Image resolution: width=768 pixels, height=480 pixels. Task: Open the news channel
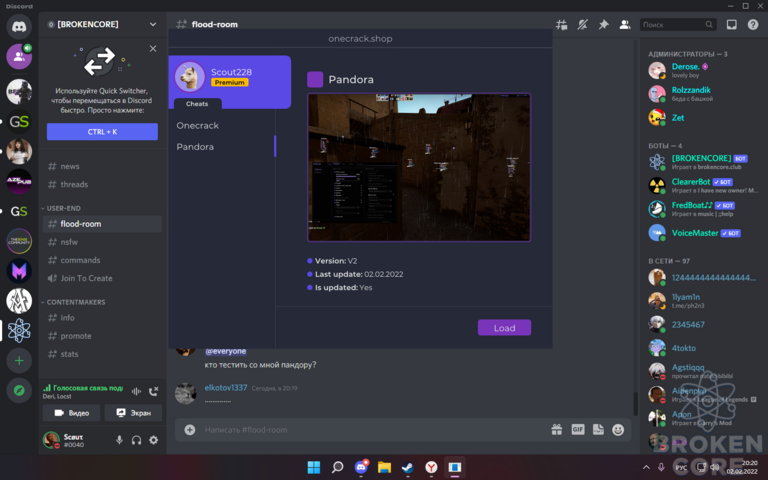click(102, 167)
